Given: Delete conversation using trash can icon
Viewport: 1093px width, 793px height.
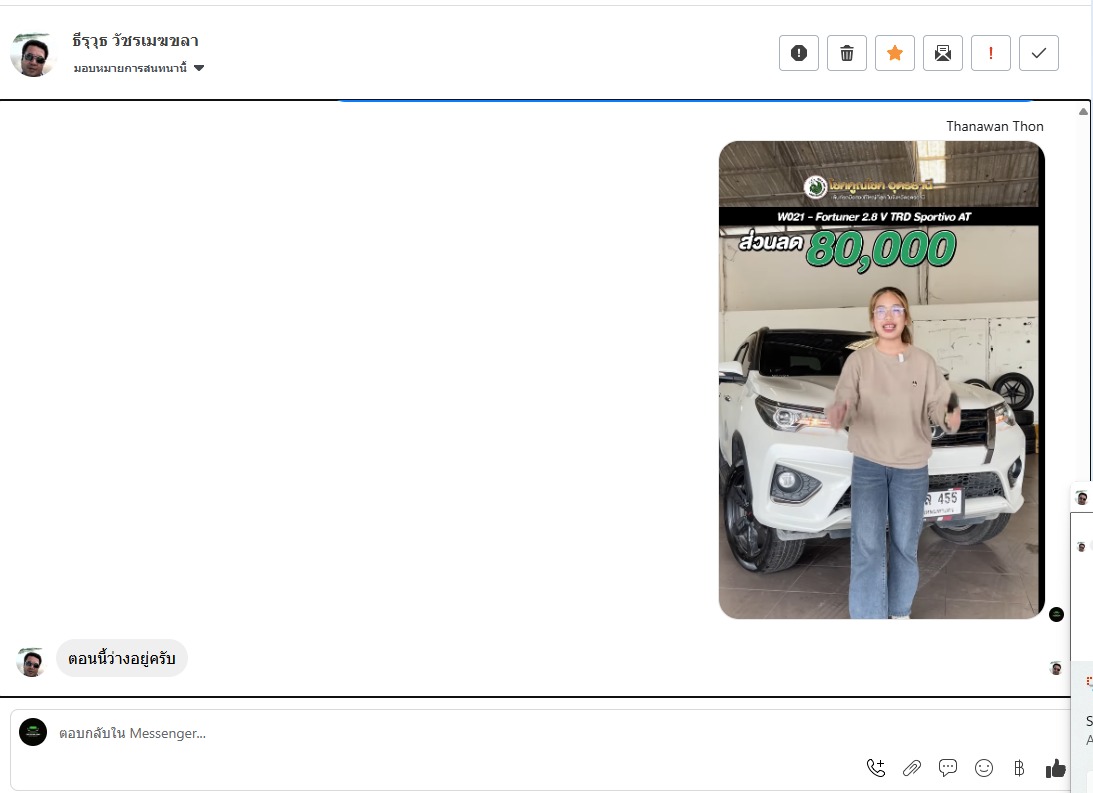Looking at the screenshot, I should point(846,53).
